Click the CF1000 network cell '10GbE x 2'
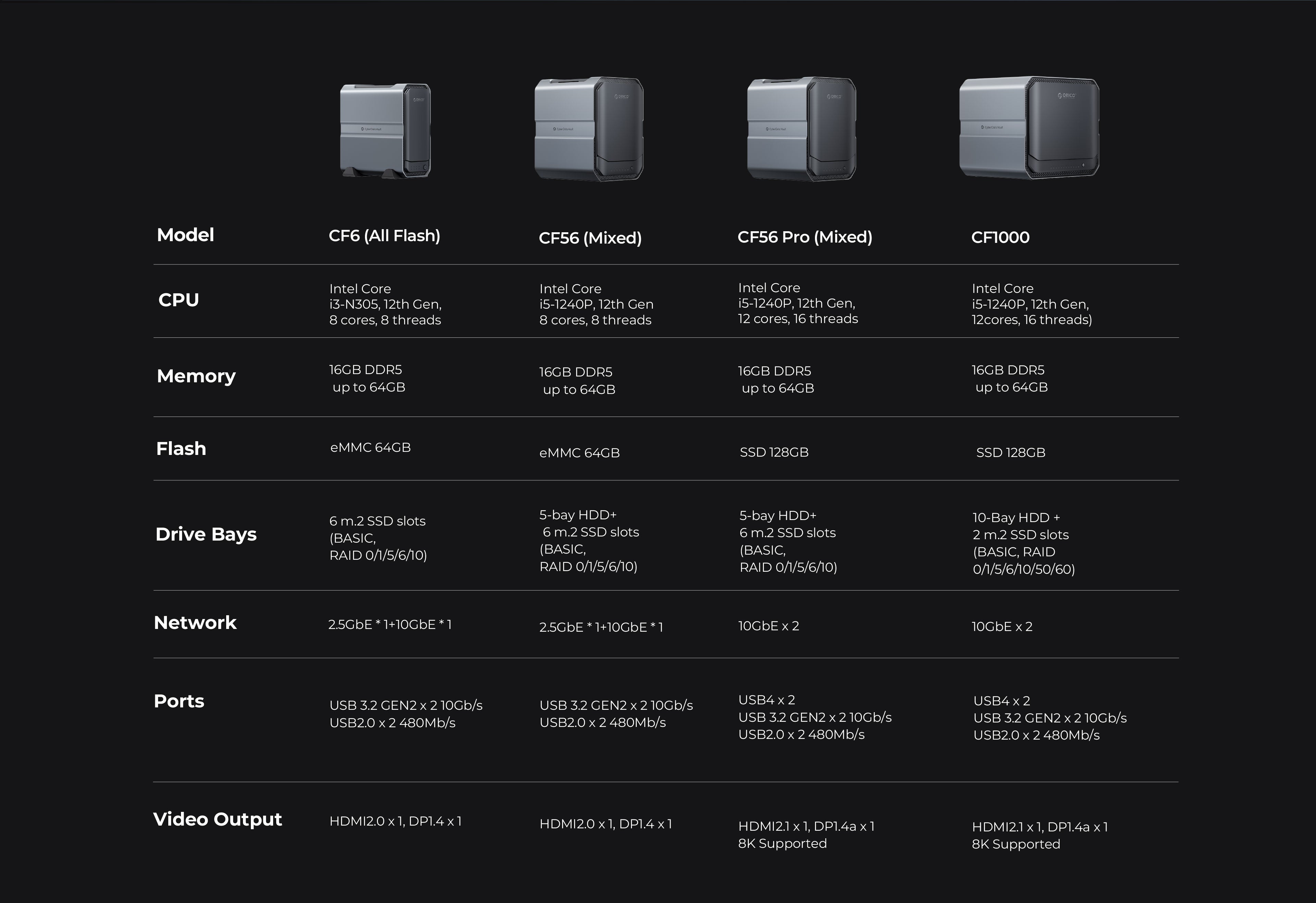The image size is (1316, 903). [1002, 627]
